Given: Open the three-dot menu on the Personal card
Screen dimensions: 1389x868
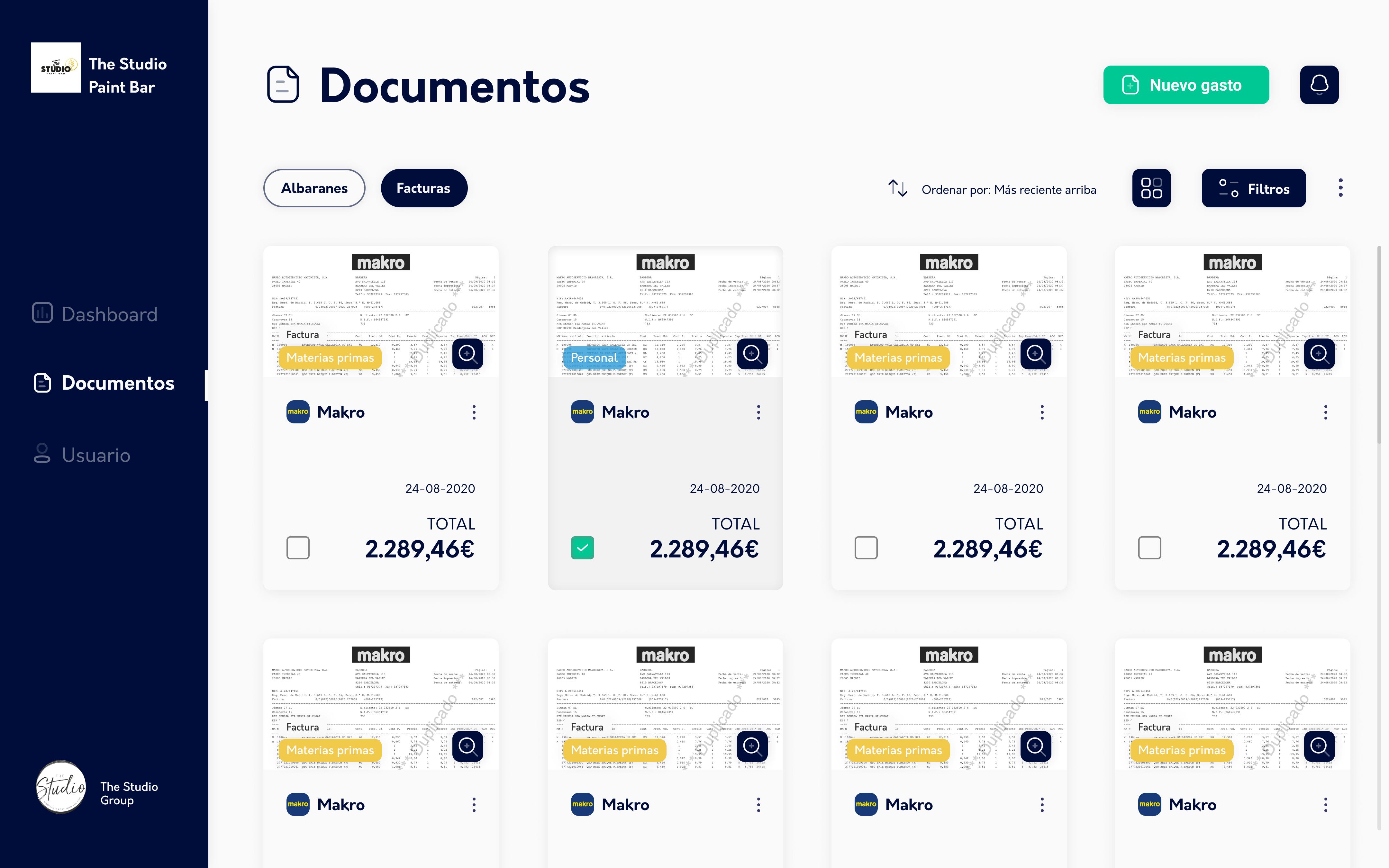Looking at the screenshot, I should click(759, 412).
